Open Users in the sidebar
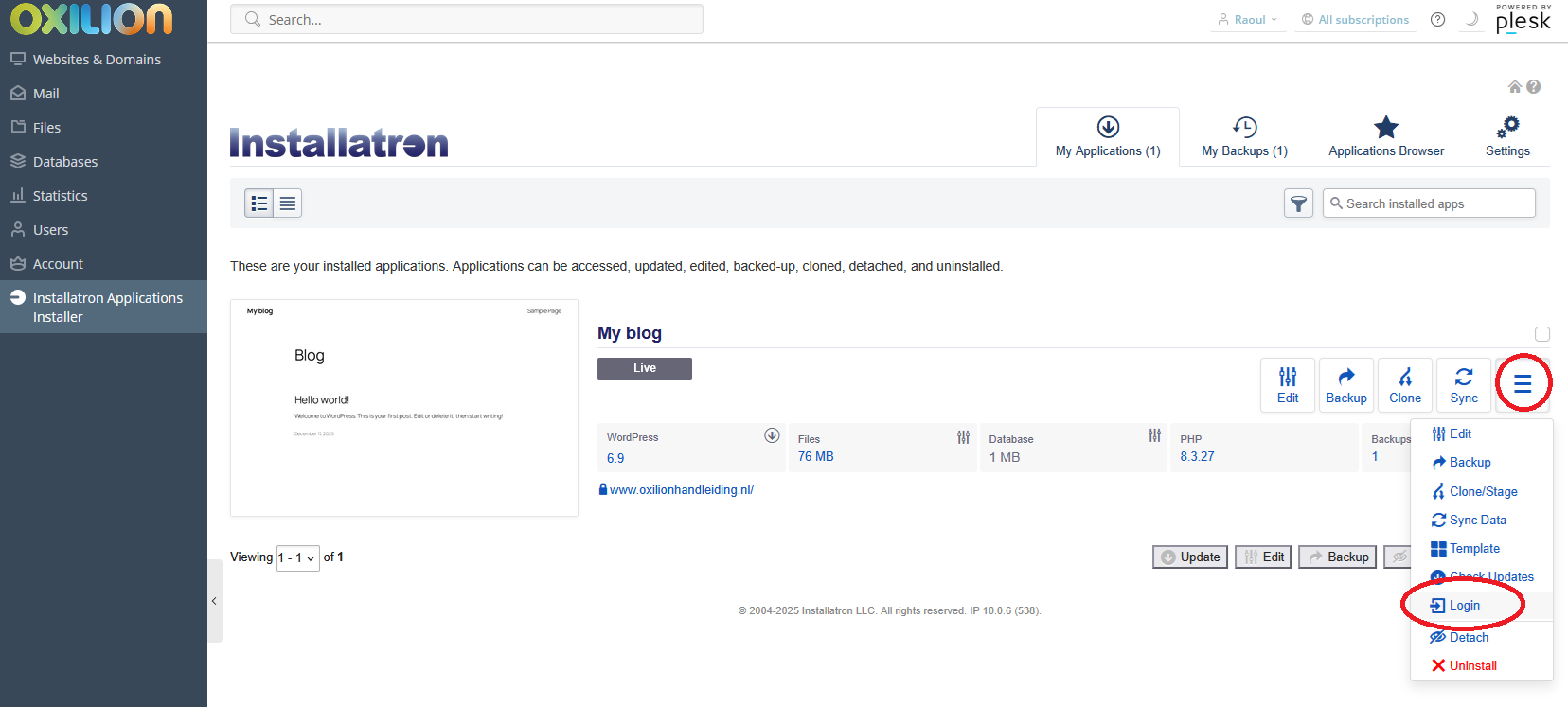 [103, 229]
